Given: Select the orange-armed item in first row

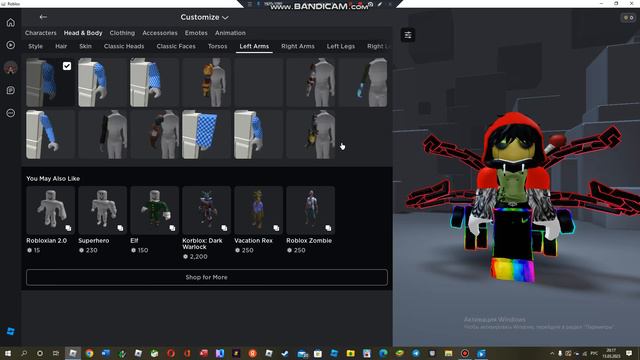Looking at the screenshot, I should click(x=207, y=82).
